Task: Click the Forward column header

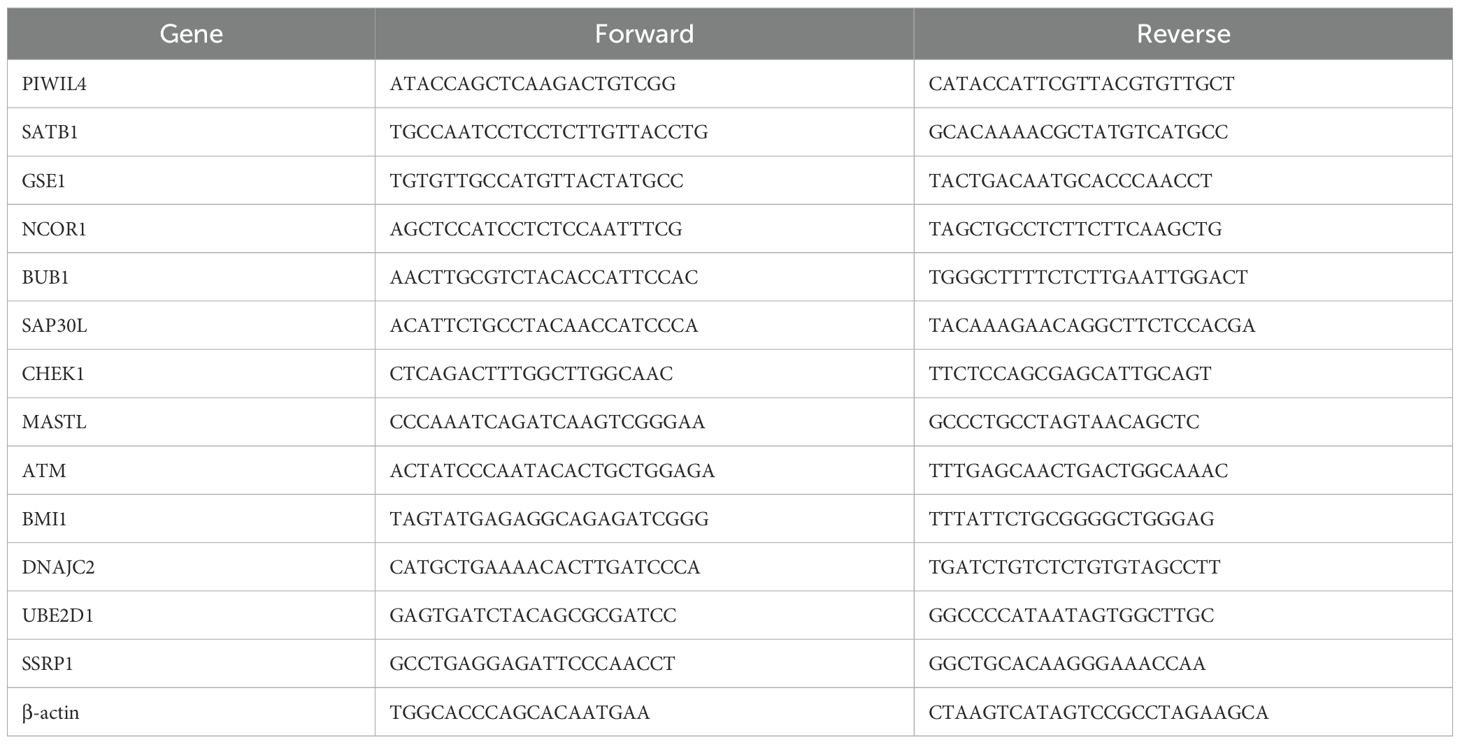Action: 644,34
